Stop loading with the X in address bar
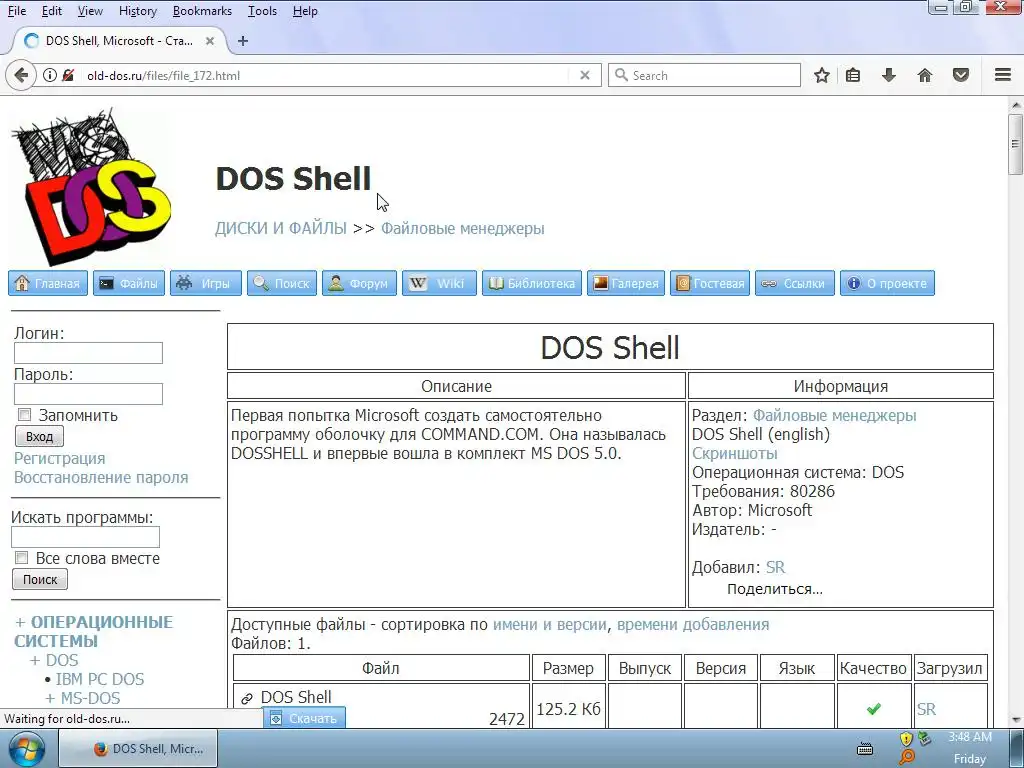Viewport: 1024px width, 768px height. click(584, 75)
